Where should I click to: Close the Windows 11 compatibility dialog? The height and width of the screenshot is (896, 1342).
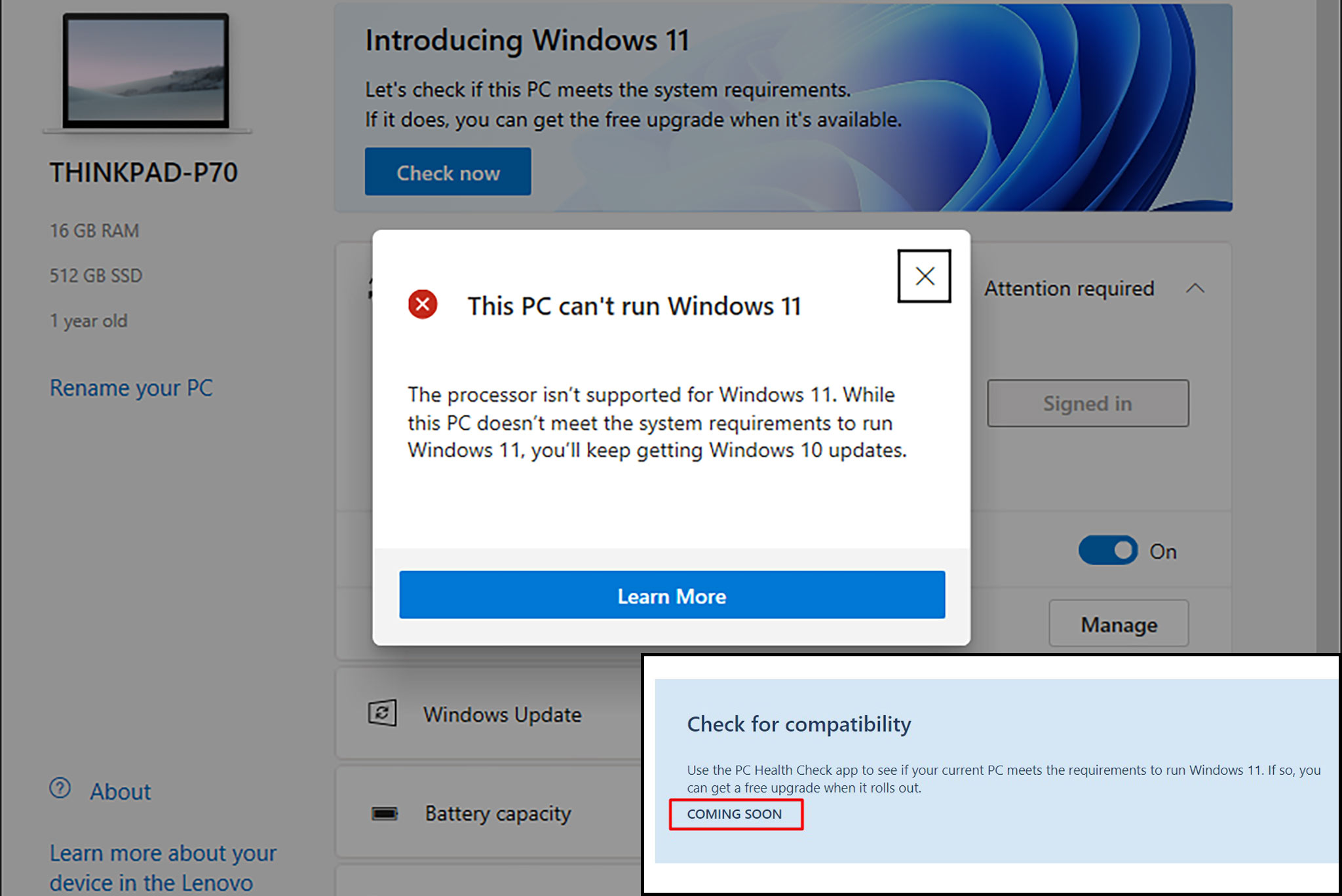(x=924, y=276)
